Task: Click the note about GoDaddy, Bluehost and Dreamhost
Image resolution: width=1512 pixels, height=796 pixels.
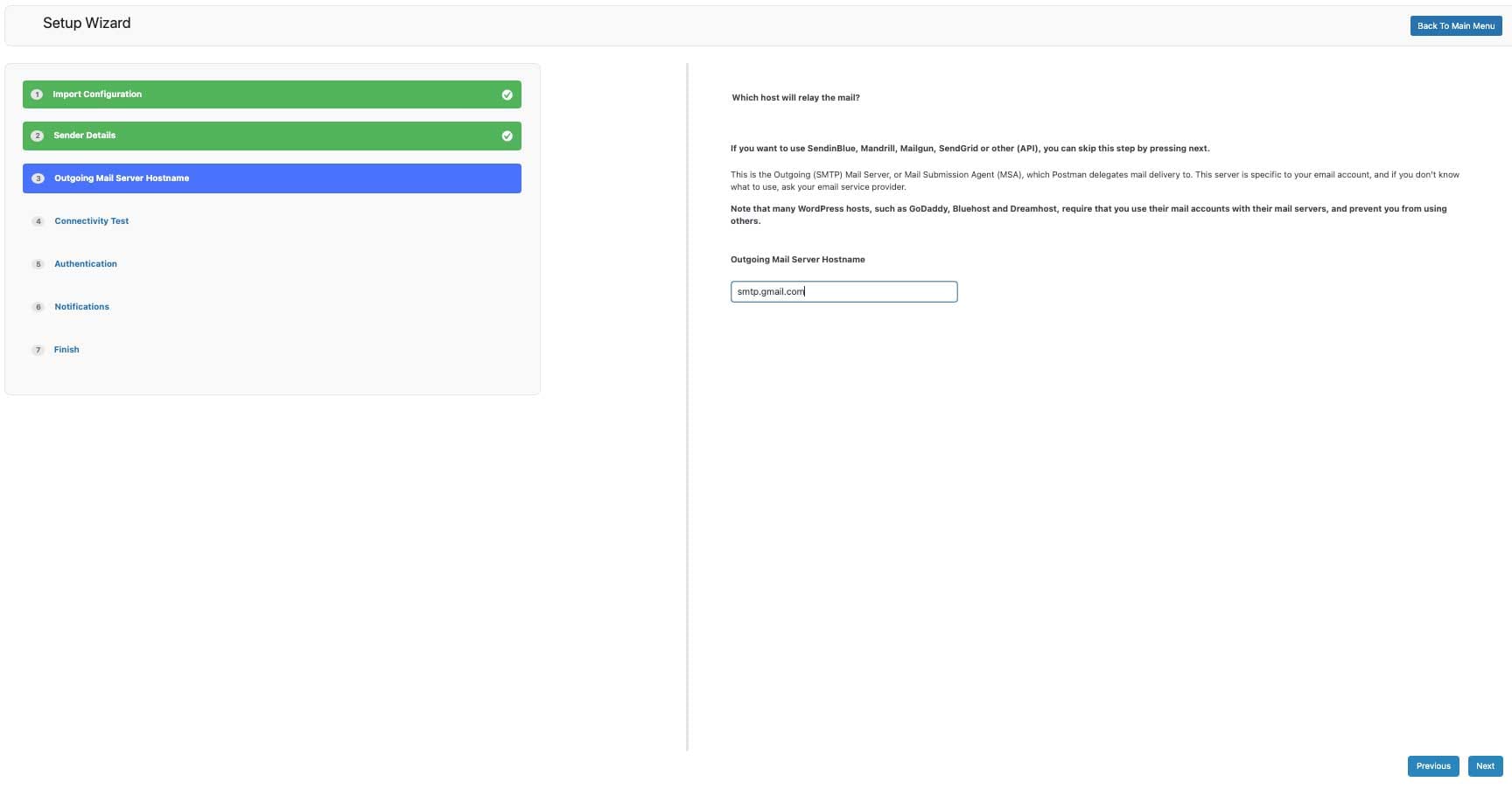Action: coord(1088,215)
